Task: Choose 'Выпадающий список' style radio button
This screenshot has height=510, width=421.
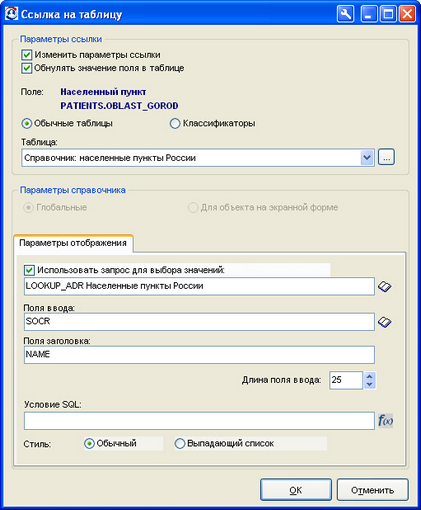Action: [x=180, y=443]
